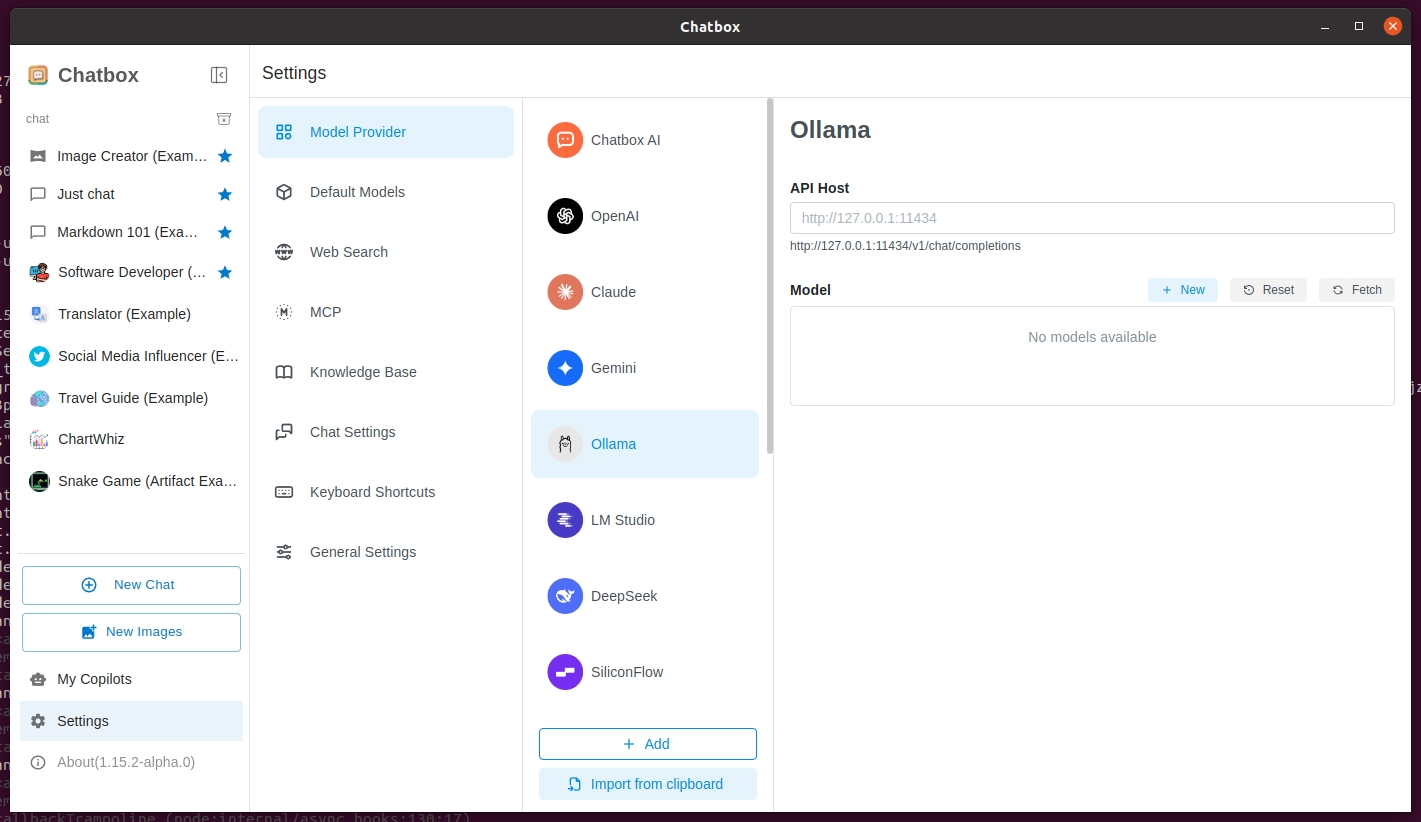The height and width of the screenshot is (822, 1421).
Task: Open the Translator (Example) chat
Action: [132, 314]
